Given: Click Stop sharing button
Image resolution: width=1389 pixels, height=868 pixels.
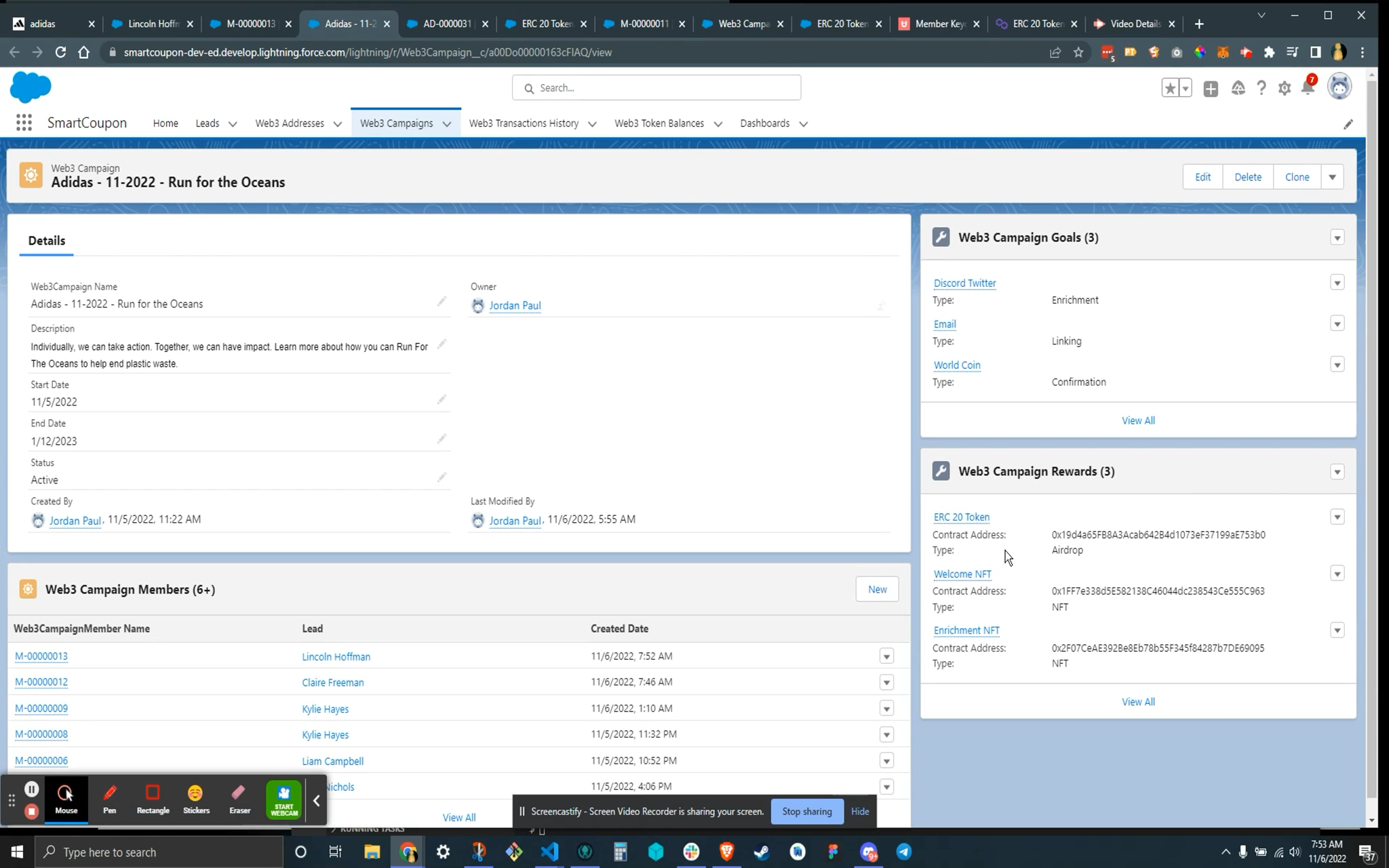Looking at the screenshot, I should (x=807, y=812).
